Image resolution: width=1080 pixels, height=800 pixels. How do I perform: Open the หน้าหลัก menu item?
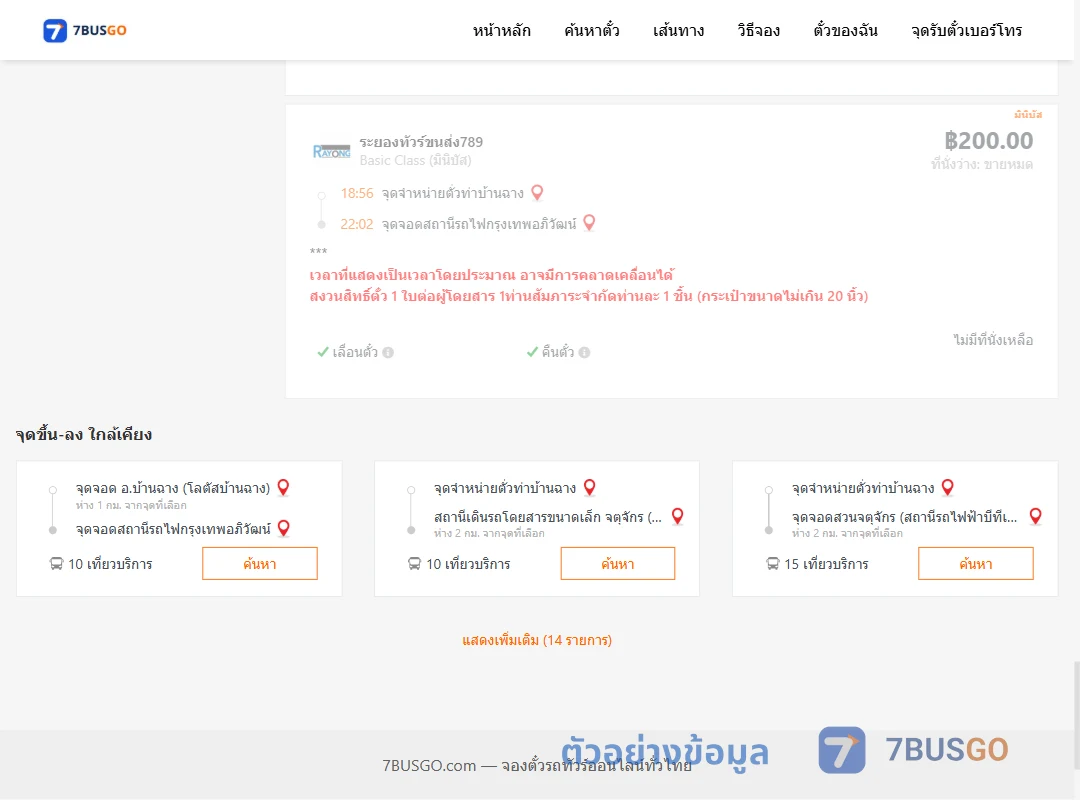[x=501, y=30]
